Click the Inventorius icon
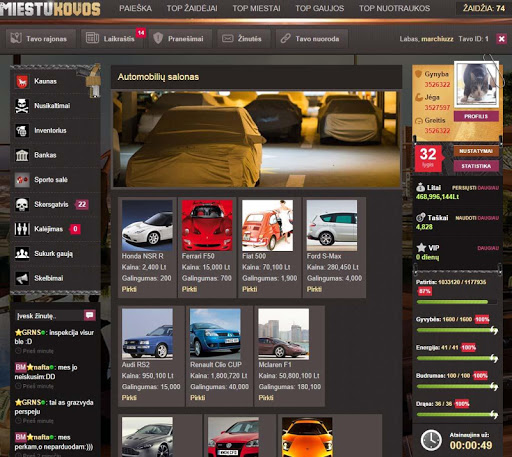This screenshot has width=512, height=457. pyautogui.click(x=22, y=130)
